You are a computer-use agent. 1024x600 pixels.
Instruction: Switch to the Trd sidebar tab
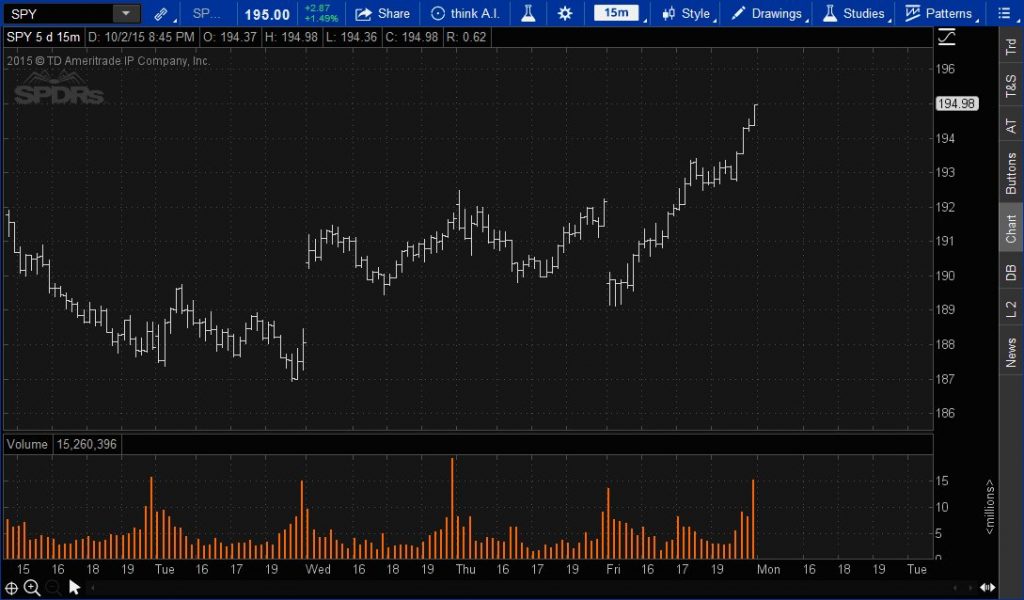point(1011,46)
